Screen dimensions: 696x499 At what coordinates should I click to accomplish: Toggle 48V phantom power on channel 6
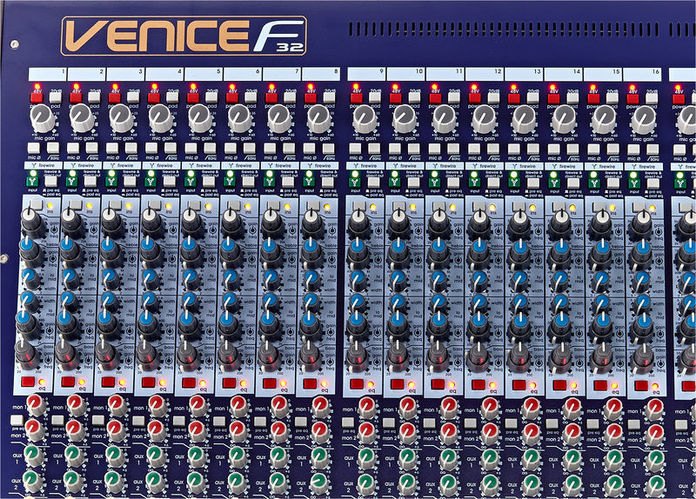pyautogui.click(x=232, y=98)
